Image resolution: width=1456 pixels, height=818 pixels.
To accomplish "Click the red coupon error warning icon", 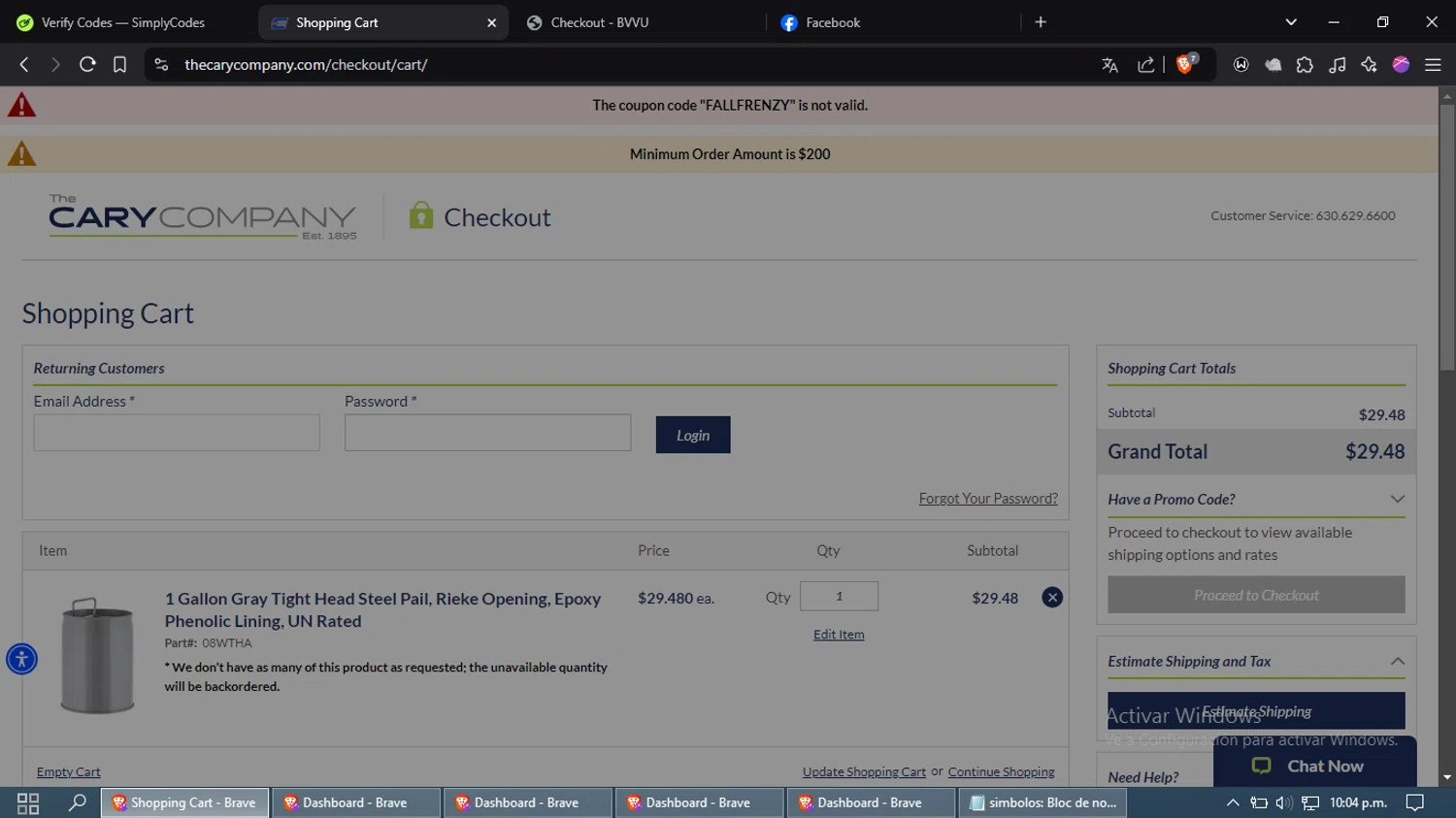I will click(x=21, y=105).
